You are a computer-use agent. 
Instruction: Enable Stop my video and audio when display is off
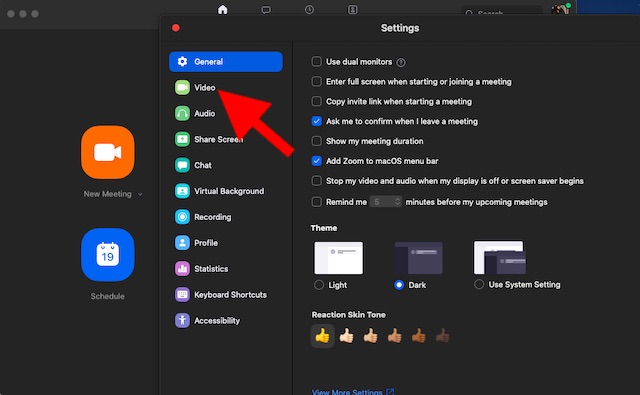point(316,181)
